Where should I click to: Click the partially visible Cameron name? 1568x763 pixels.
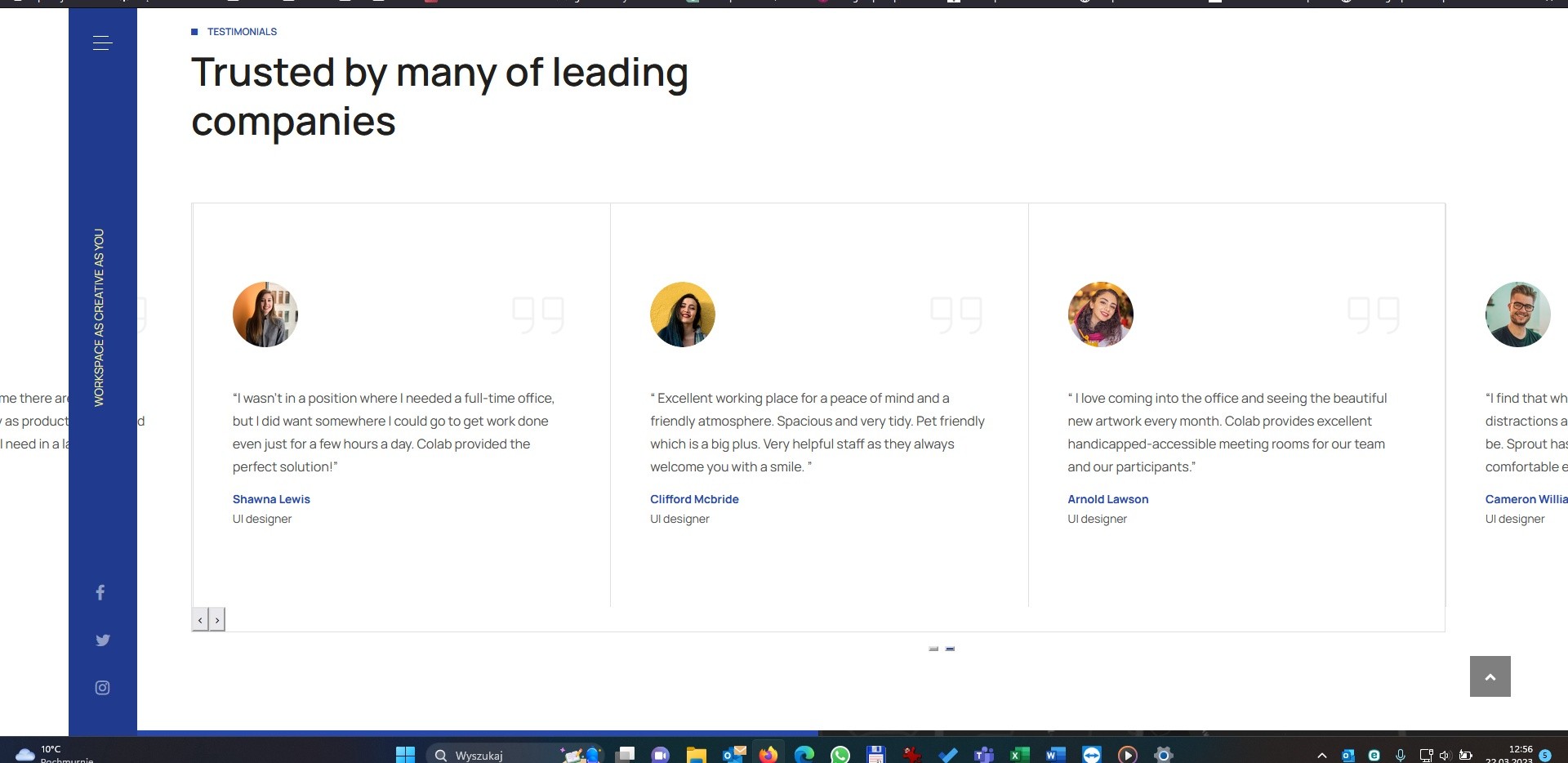[1526, 499]
